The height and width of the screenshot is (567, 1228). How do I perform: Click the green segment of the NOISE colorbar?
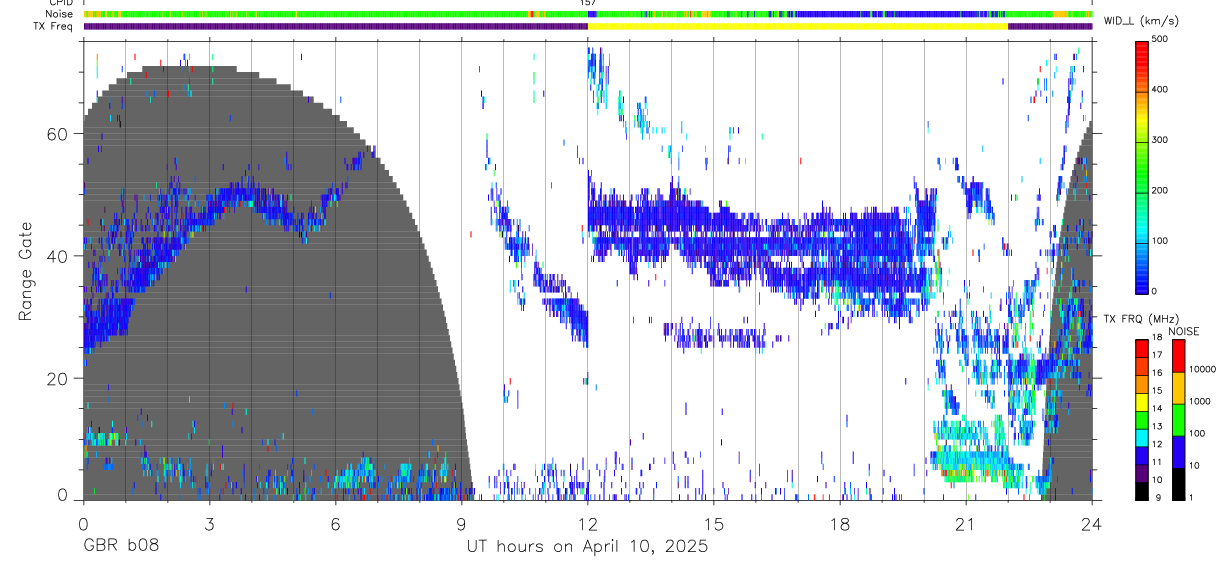pyautogui.click(x=1178, y=419)
